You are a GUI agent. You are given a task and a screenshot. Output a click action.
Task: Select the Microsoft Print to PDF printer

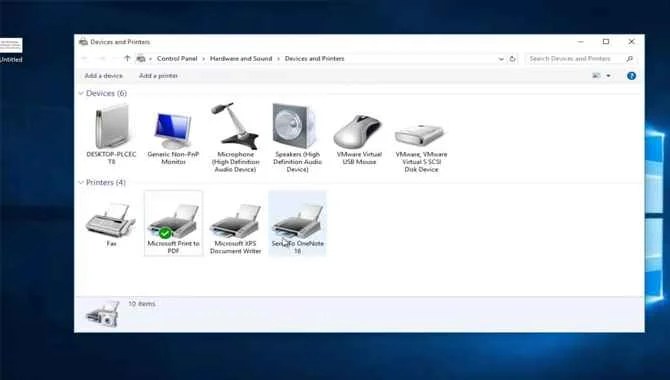coord(173,223)
